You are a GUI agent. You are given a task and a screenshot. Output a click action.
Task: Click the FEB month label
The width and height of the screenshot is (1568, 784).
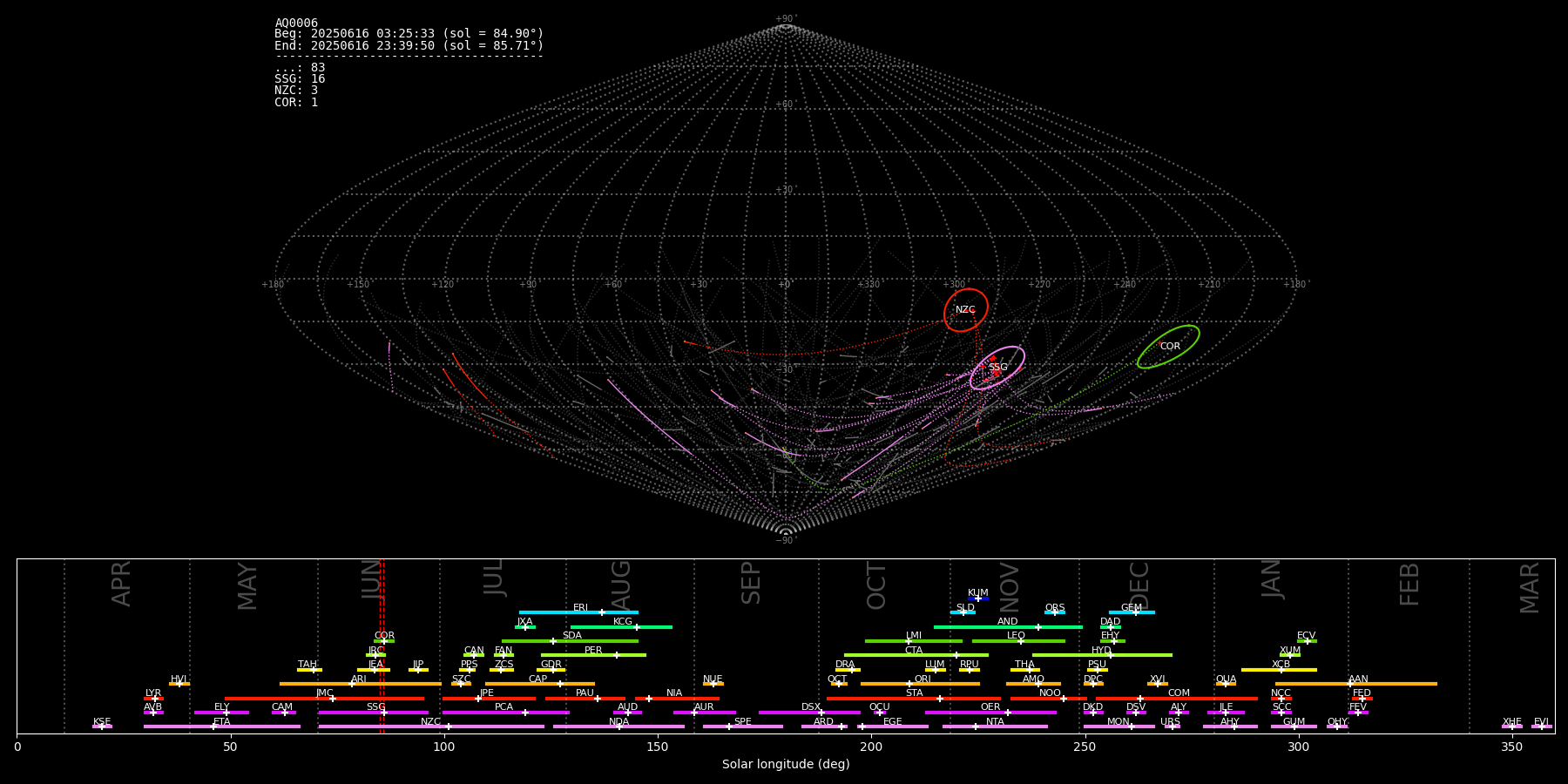pyautogui.click(x=1409, y=584)
